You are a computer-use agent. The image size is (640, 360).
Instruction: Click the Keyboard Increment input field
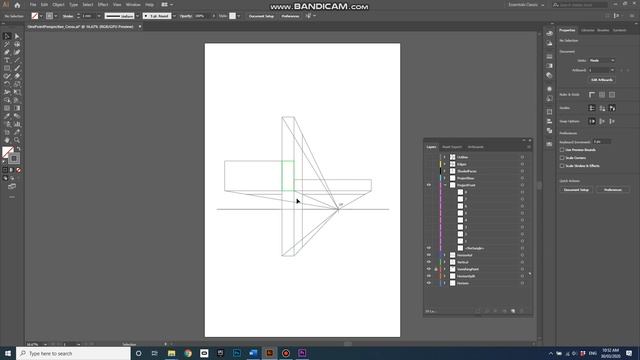coord(602,142)
